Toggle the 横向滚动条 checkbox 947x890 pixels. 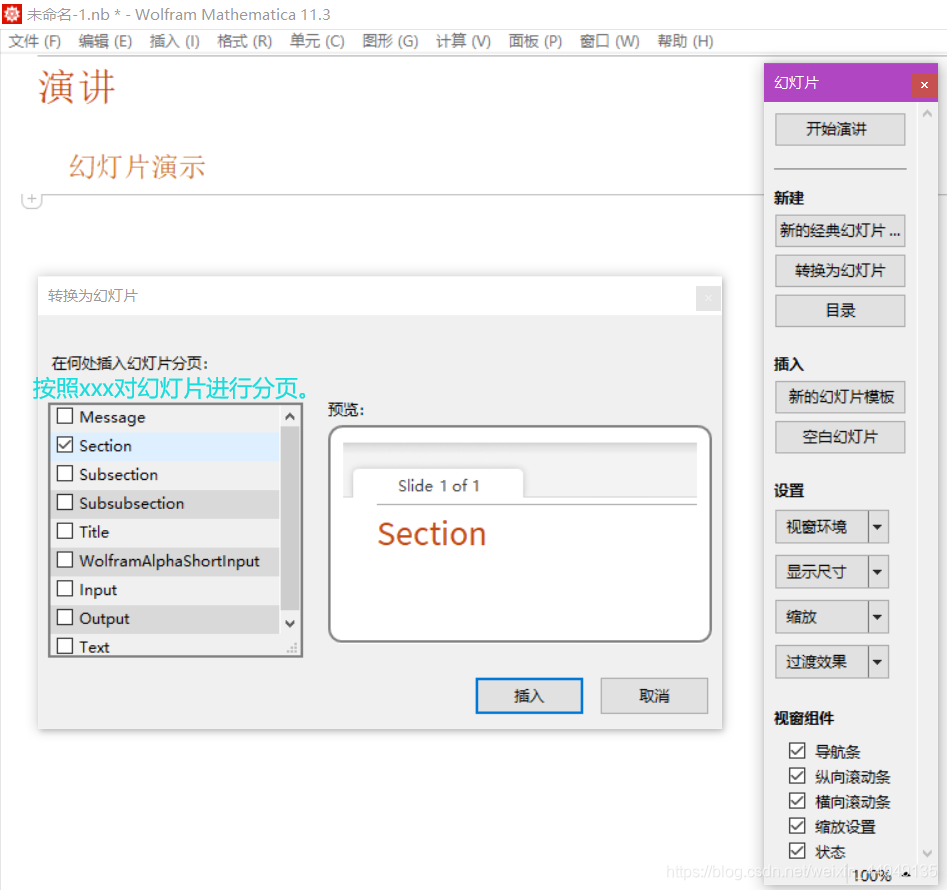pyautogui.click(x=797, y=801)
